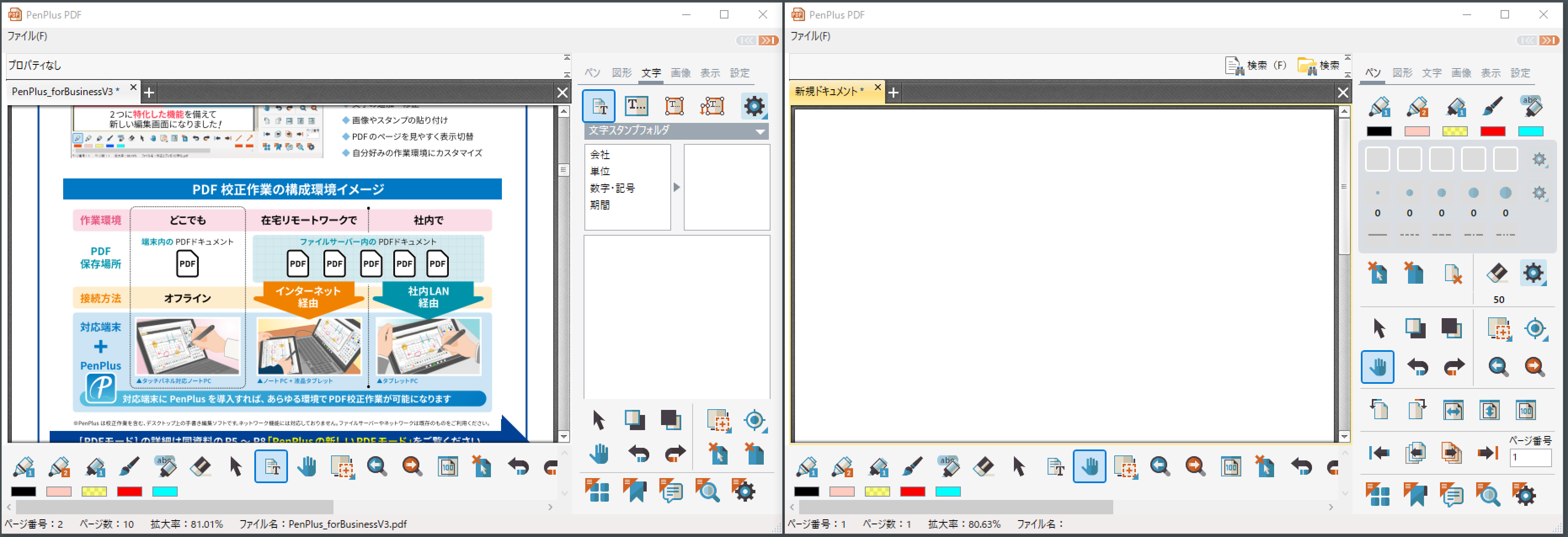1568x537 pixels.
Task: Fit page width in right panel
Action: pos(1453,410)
